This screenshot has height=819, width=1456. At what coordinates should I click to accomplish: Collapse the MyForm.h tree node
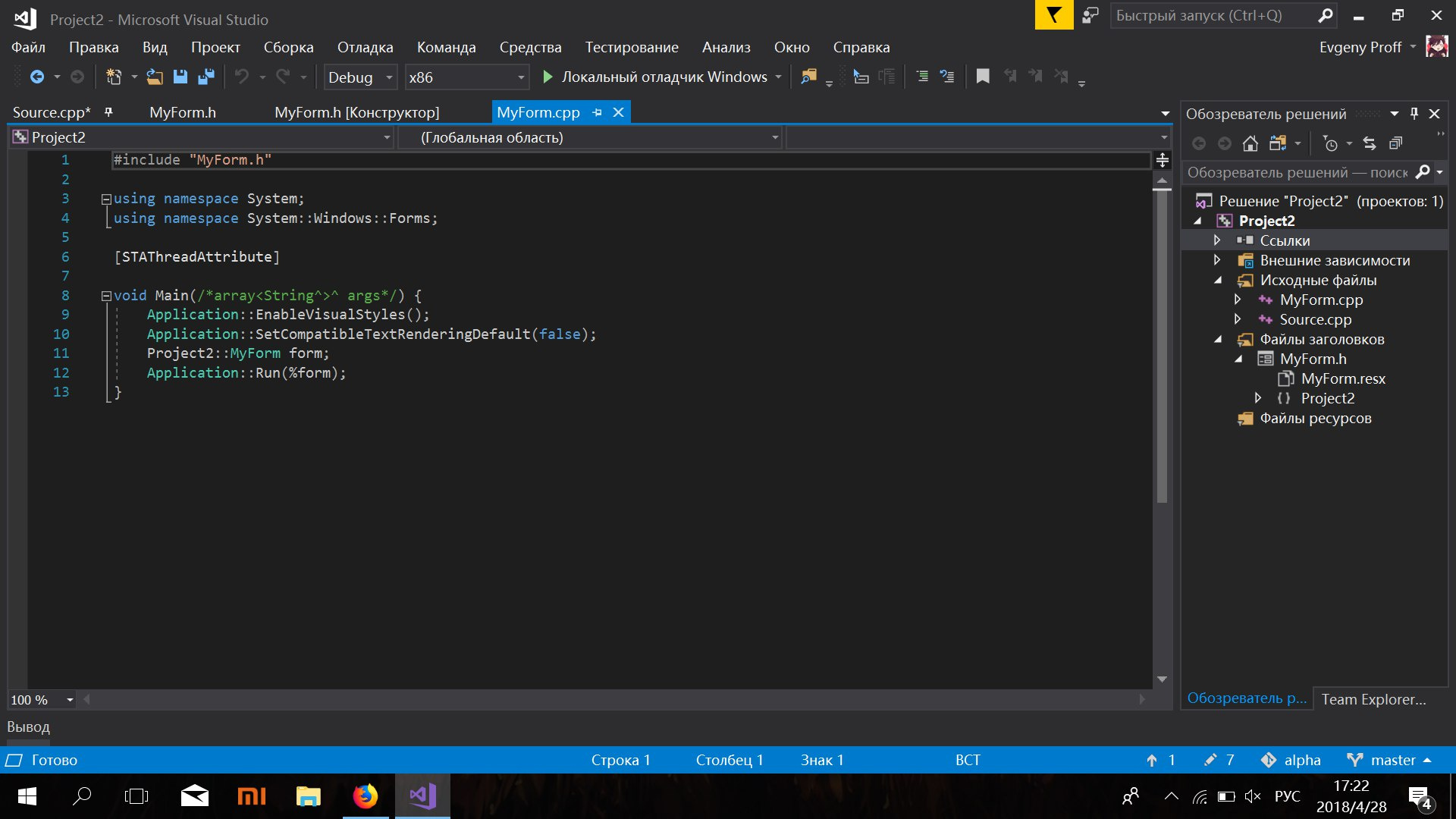[1238, 359]
